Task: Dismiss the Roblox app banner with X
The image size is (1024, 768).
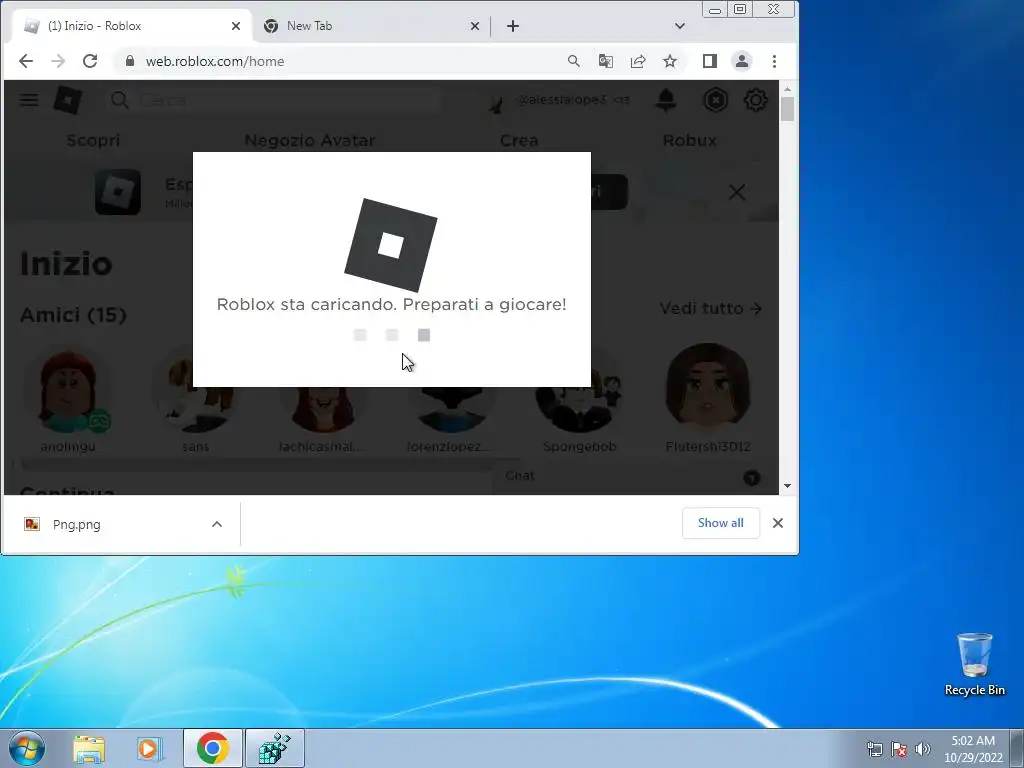Action: point(737,192)
